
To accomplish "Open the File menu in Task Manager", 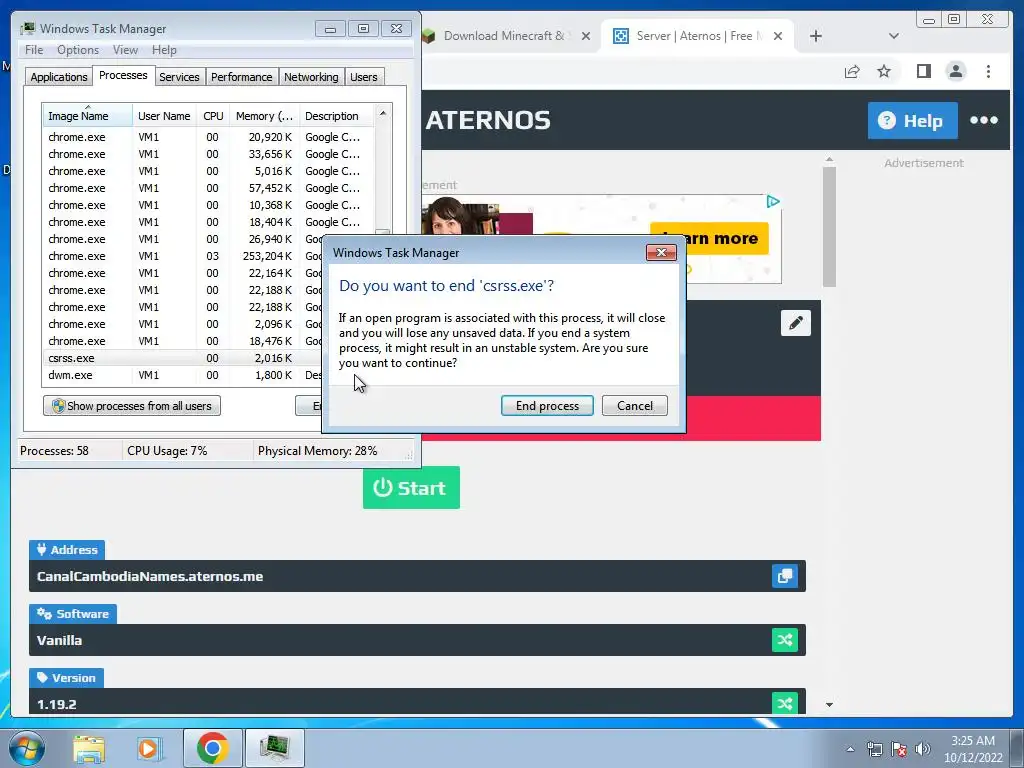I will click(x=34, y=50).
